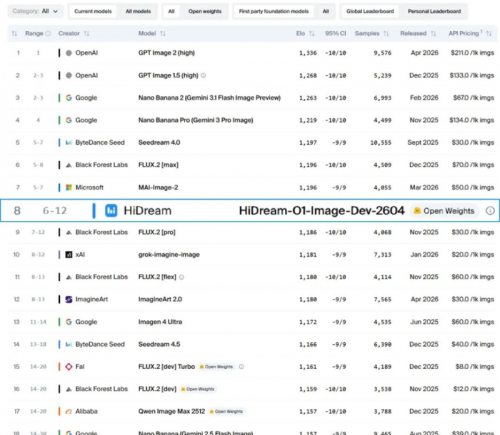500x435 pixels.
Task: Open the Imagen 4 Ultra model entry
Action: [x=160, y=322]
